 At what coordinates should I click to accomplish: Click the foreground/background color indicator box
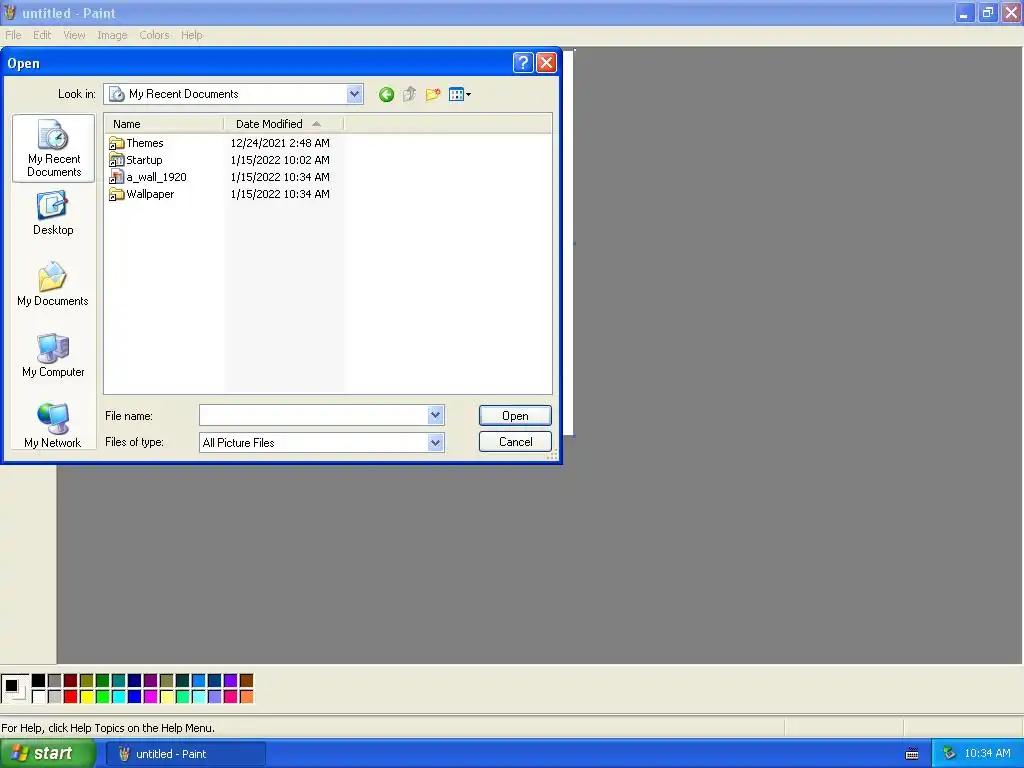coord(15,689)
